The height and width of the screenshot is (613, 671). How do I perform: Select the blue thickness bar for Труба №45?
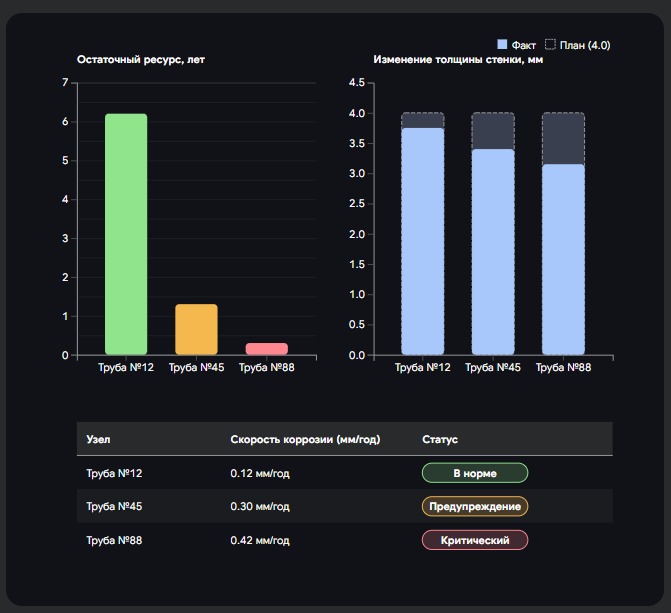click(x=493, y=252)
